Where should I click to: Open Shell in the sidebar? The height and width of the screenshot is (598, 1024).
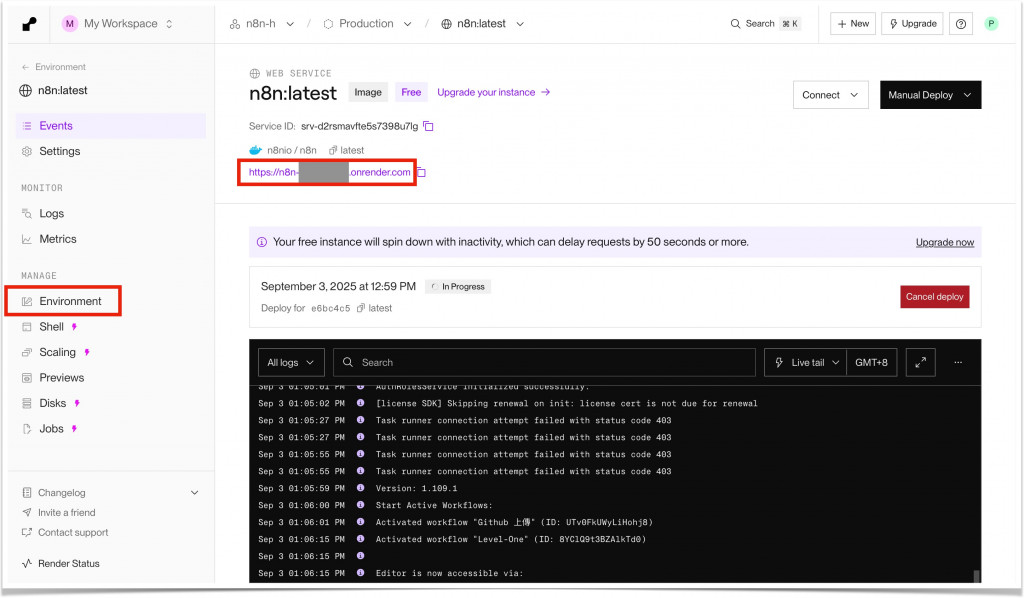tap(51, 326)
